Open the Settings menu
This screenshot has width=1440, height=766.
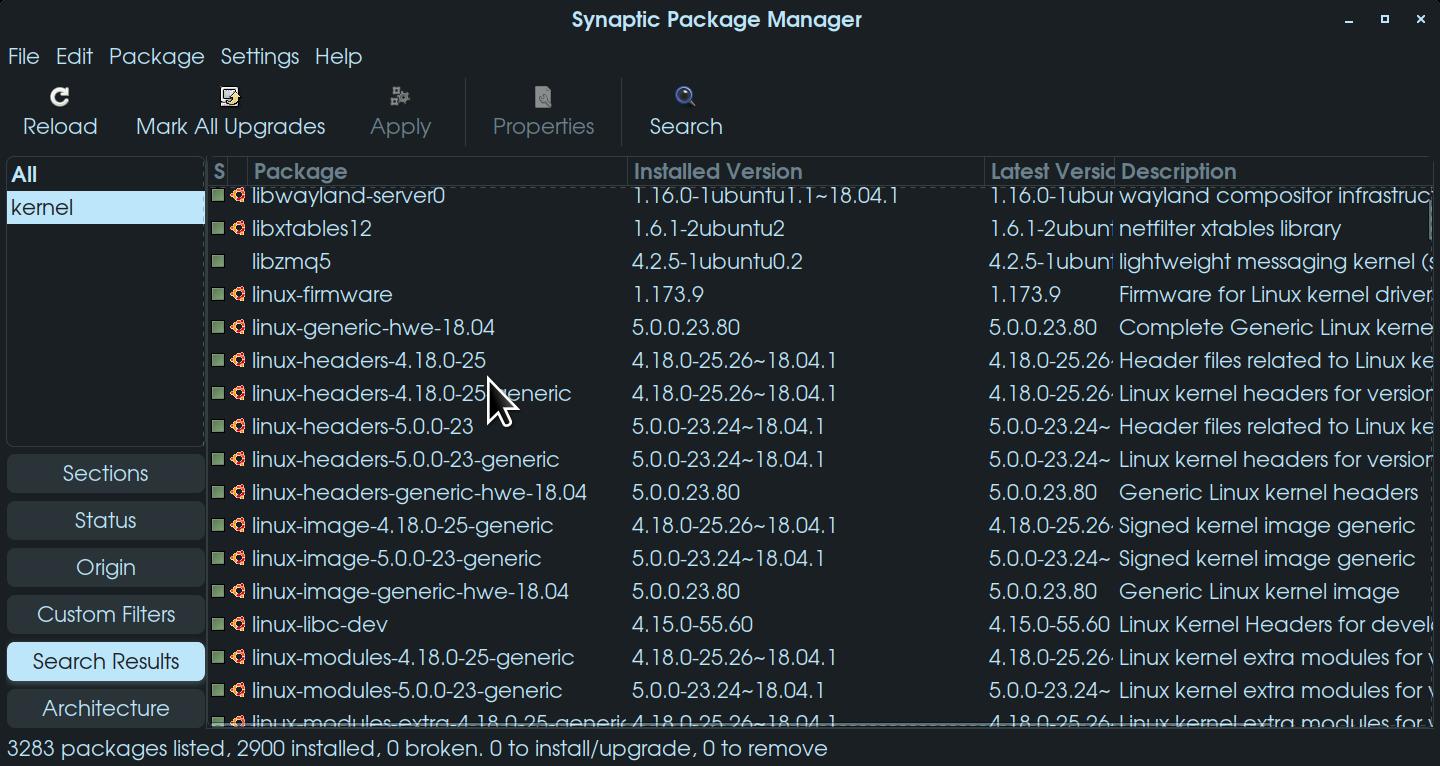[x=259, y=57]
